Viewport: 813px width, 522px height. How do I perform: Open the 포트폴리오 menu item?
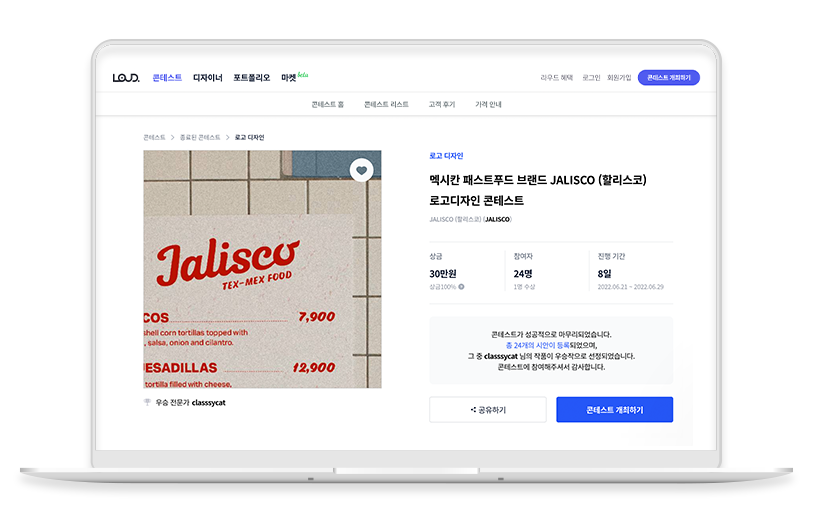pos(251,78)
